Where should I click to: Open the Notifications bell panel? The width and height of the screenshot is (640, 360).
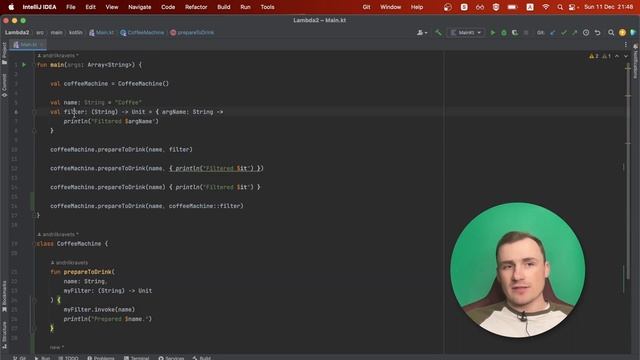[x=636, y=62]
